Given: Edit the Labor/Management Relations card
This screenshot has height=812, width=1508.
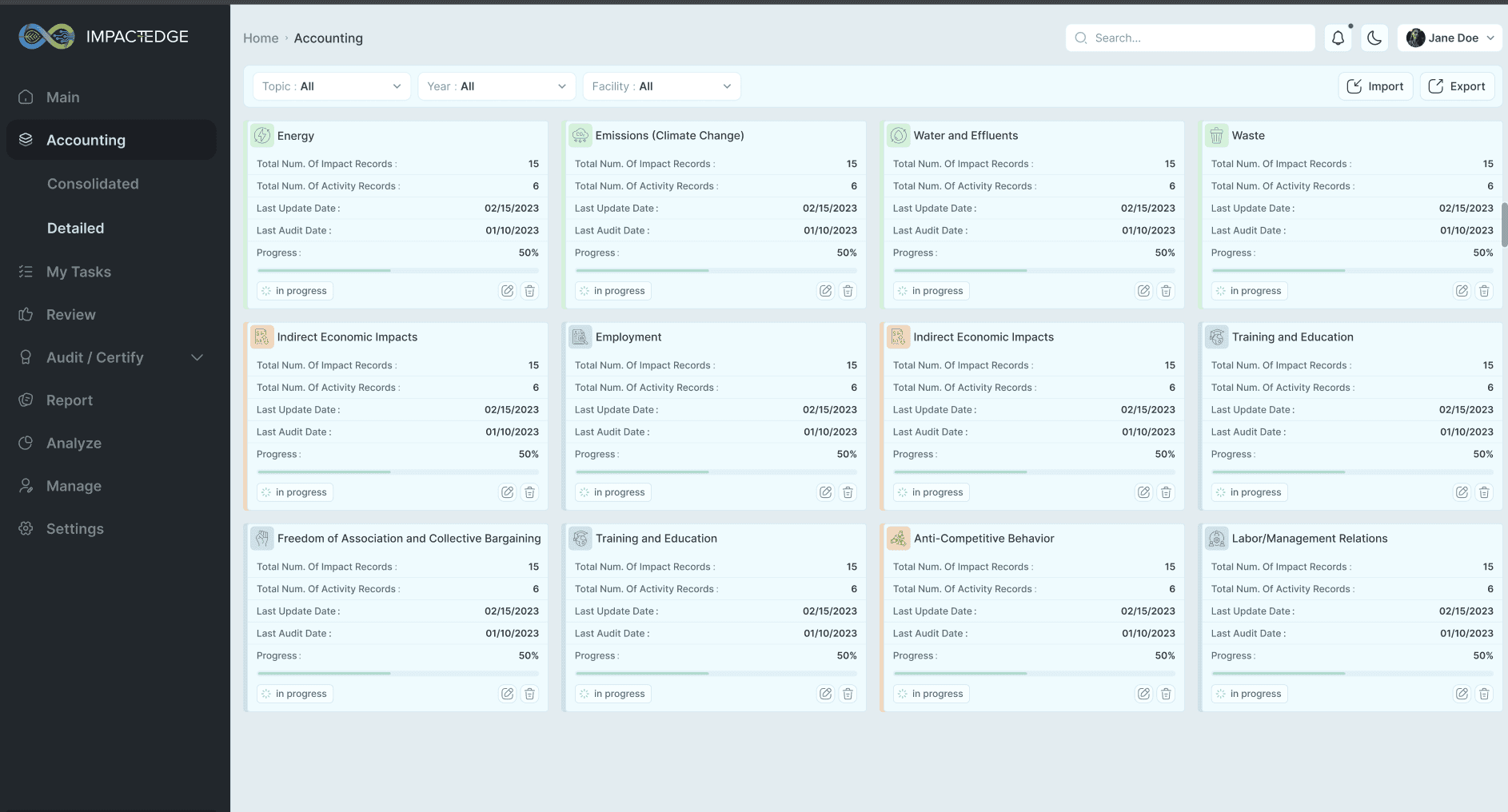Looking at the screenshot, I should (1462, 694).
